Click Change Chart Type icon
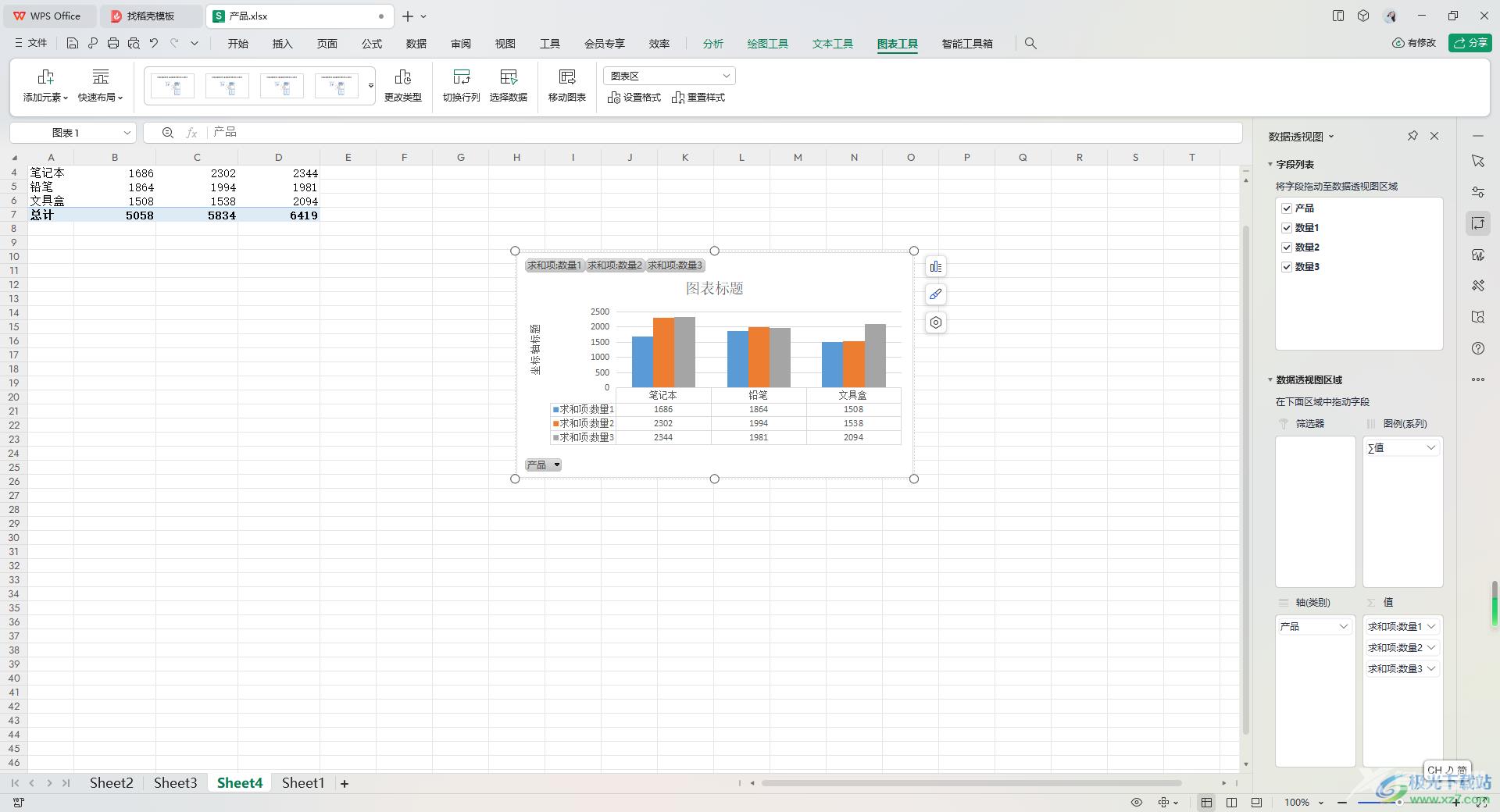The height and width of the screenshot is (812, 1500). [x=403, y=86]
